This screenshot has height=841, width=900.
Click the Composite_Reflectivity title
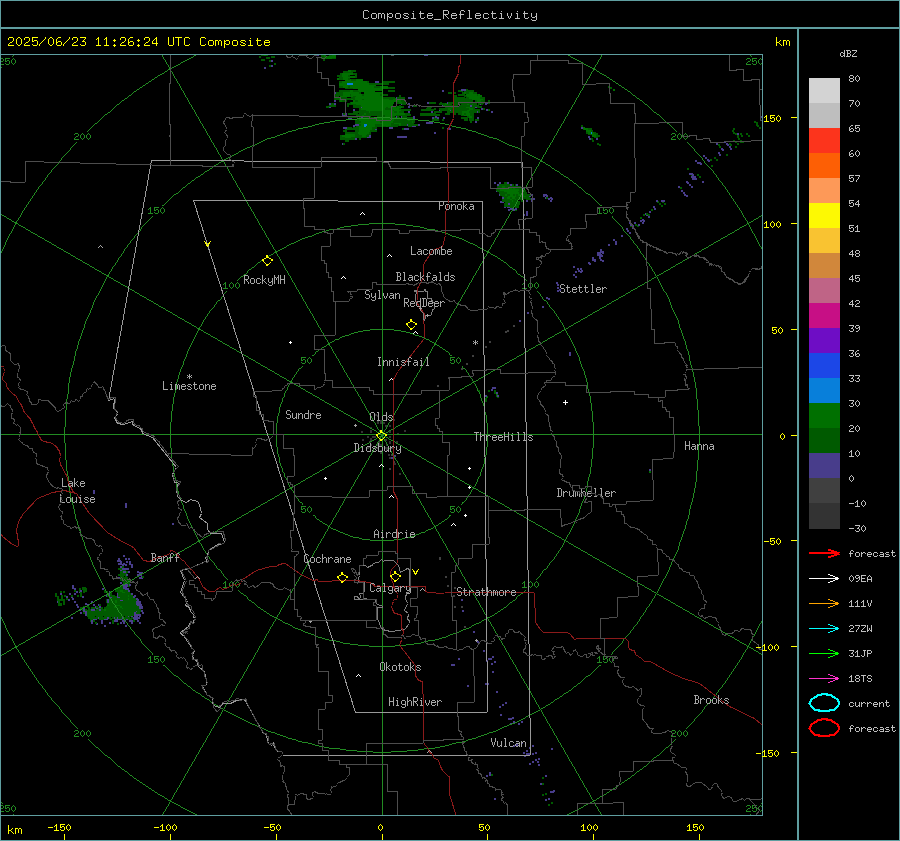449,15
